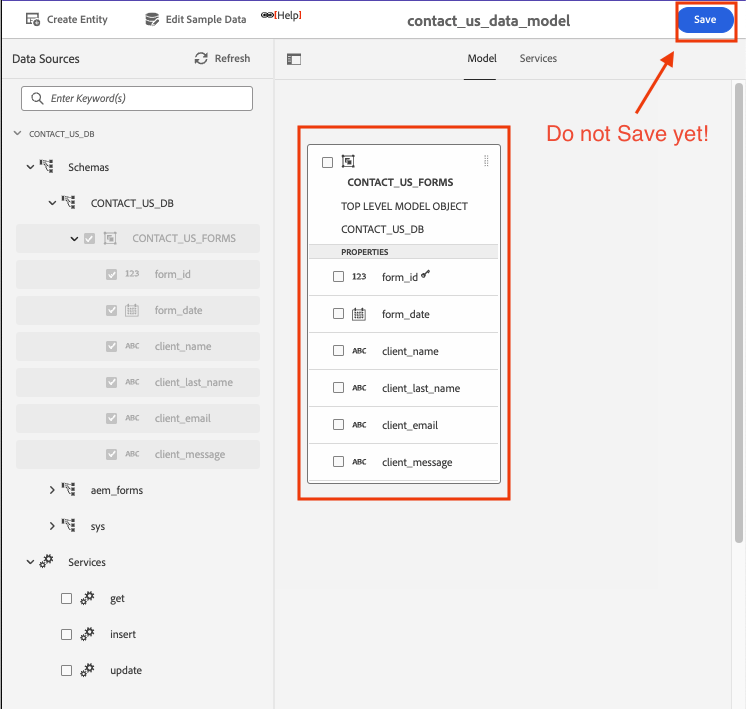Click the insert service gears icon
This screenshot has width=746, height=709.
coord(88,634)
